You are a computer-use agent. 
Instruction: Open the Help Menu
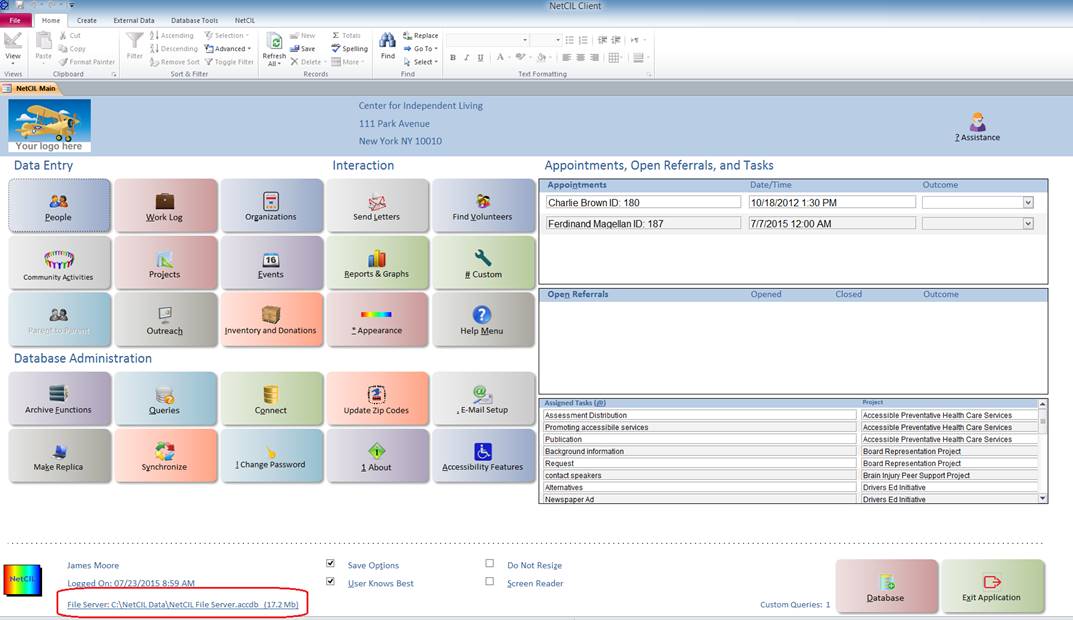tap(482, 320)
